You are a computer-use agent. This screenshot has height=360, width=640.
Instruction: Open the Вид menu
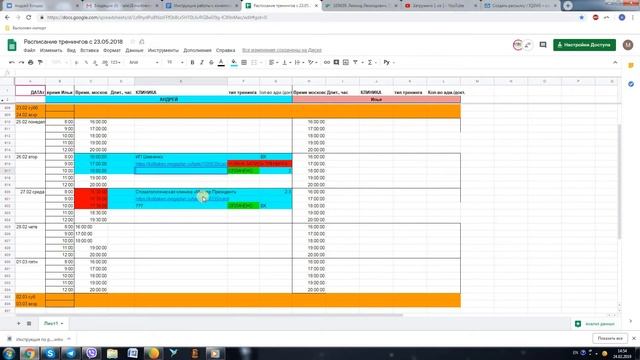coord(71,50)
